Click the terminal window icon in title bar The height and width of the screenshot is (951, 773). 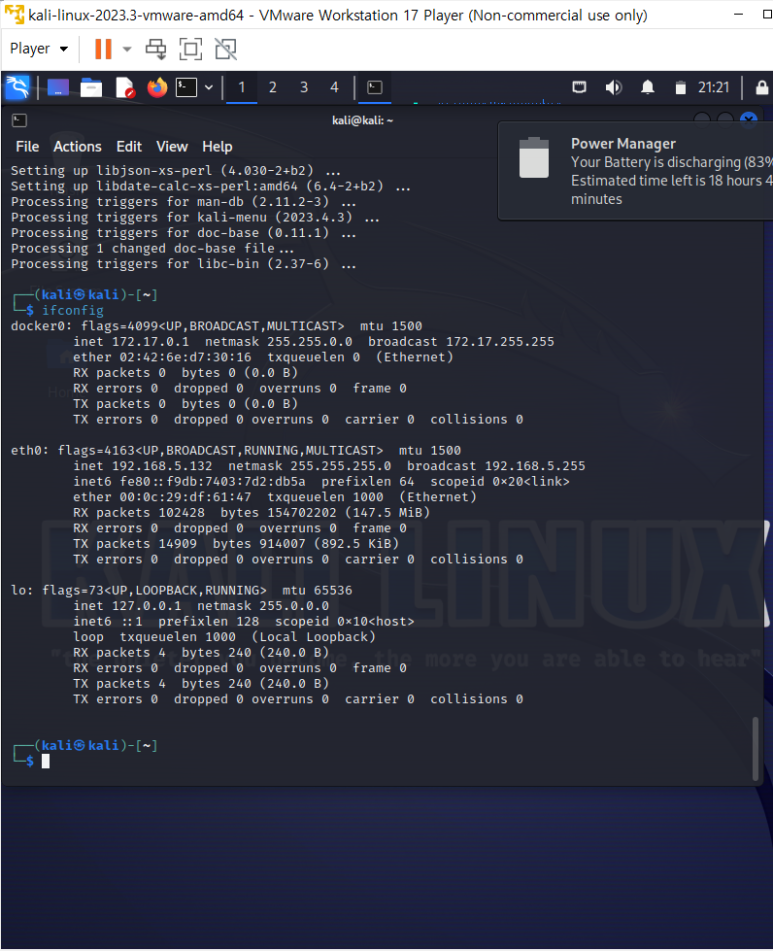19,121
